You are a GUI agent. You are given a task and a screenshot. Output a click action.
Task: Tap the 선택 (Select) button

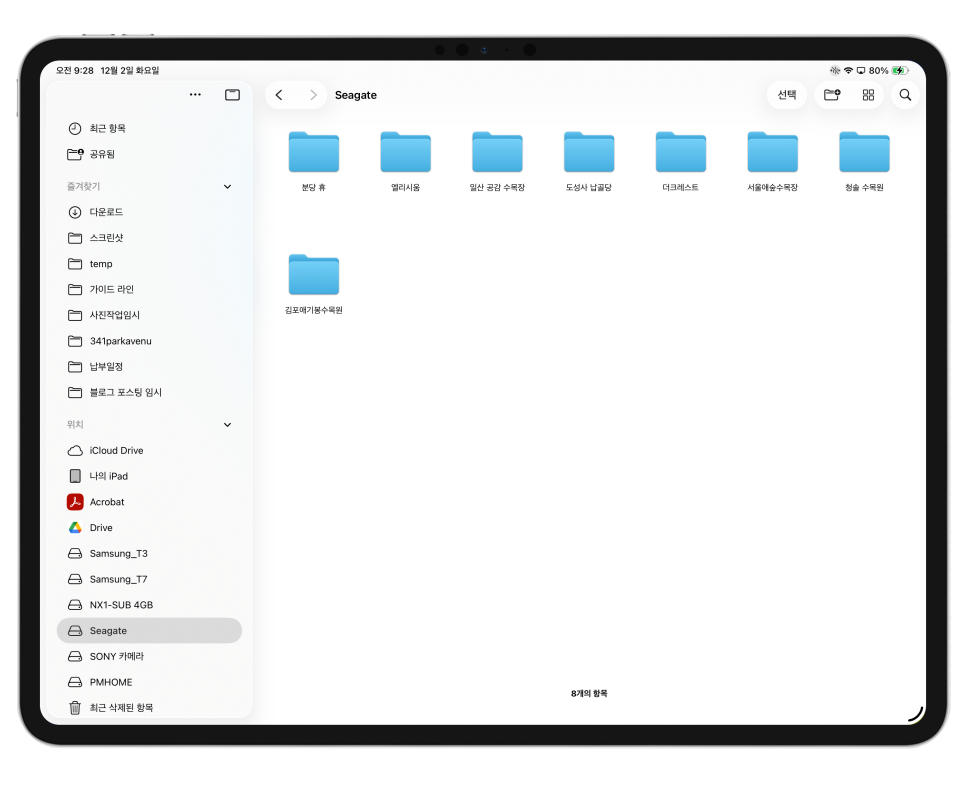pyautogui.click(x=787, y=95)
